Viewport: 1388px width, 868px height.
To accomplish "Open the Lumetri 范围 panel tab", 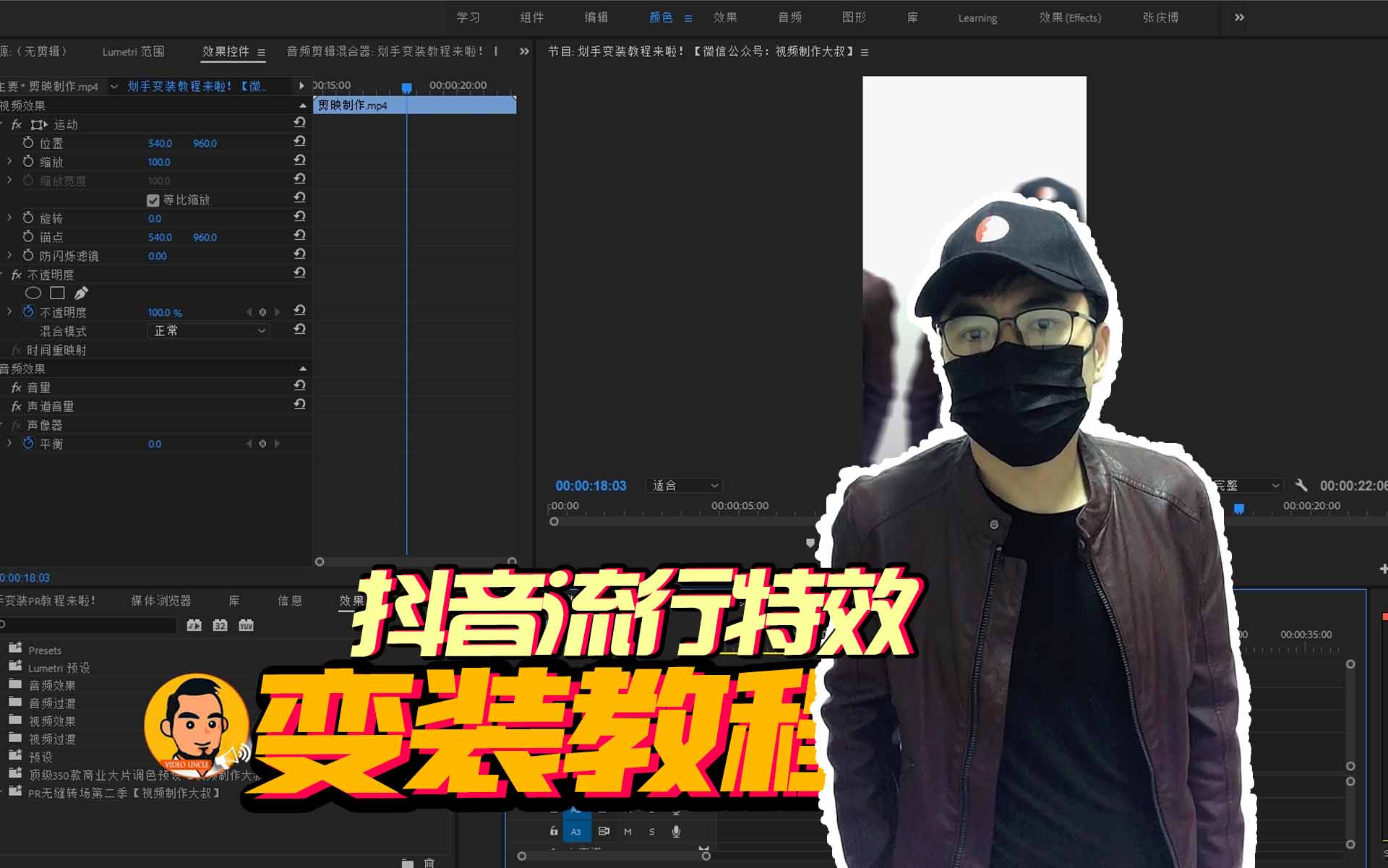I will [134, 51].
